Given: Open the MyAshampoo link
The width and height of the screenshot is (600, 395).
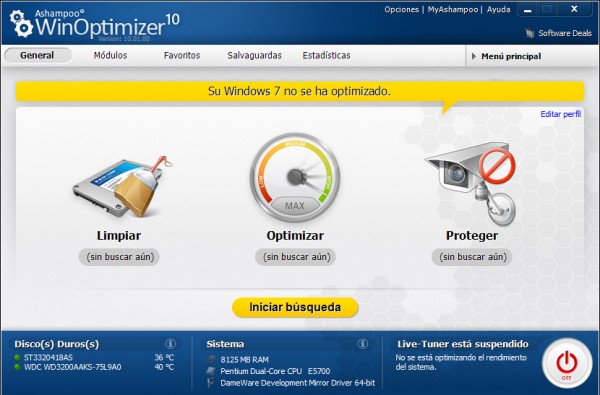Looking at the screenshot, I should (x=453, y=10).
